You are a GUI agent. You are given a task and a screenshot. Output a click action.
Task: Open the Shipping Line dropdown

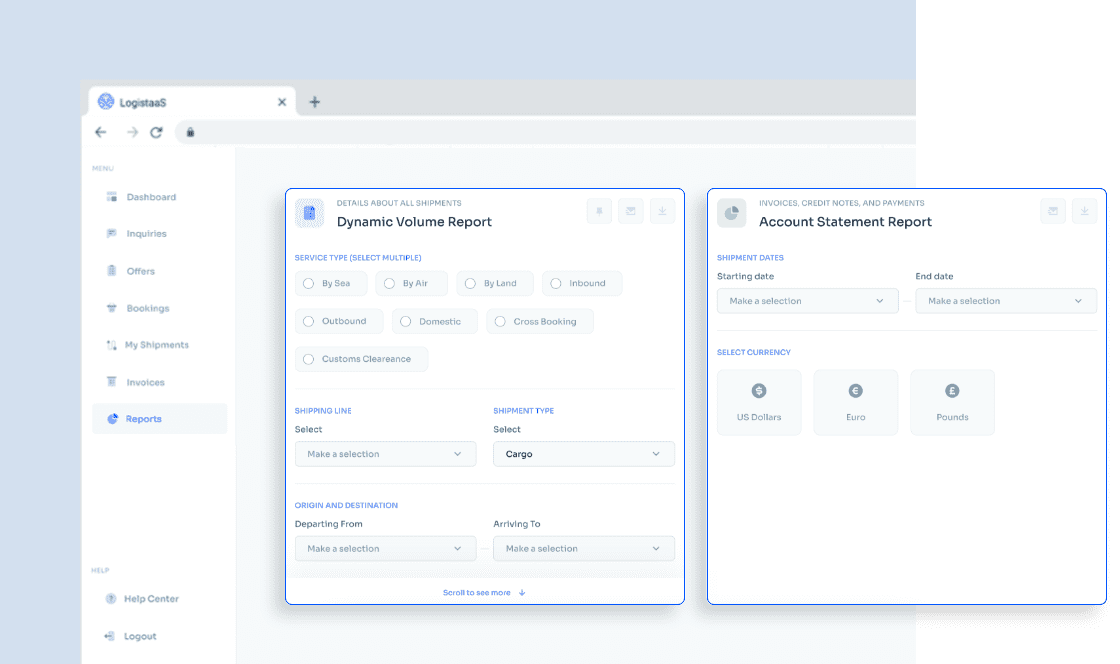[385, 454]
